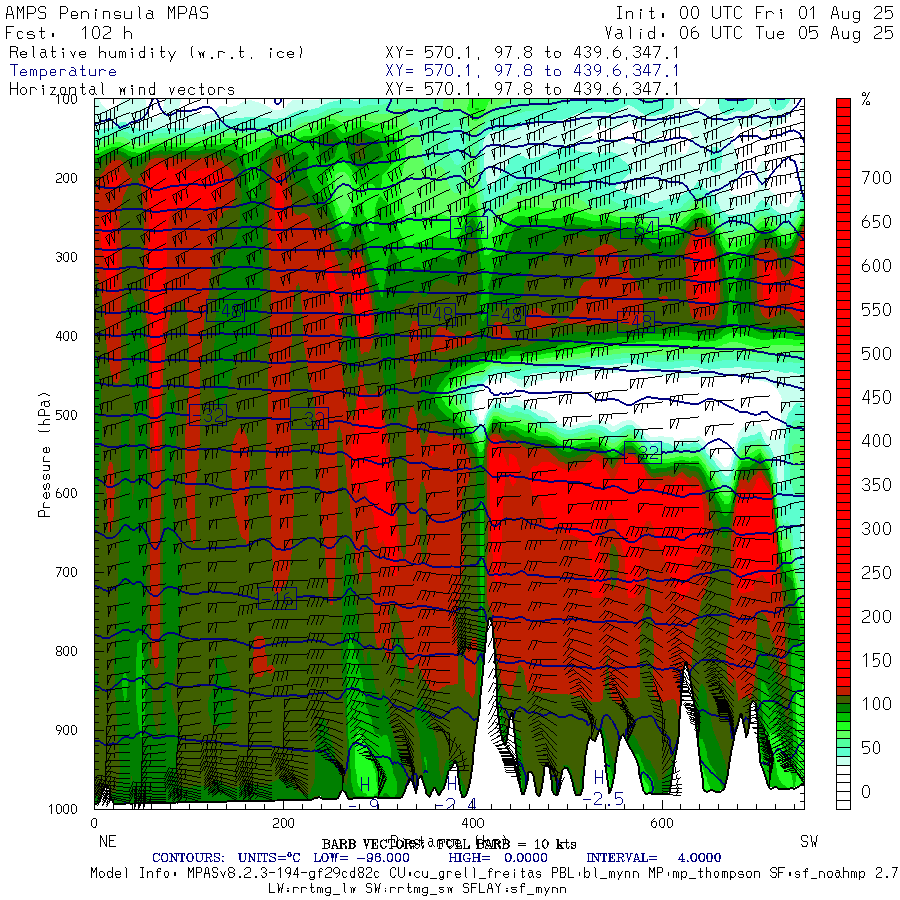Click the 500 tick on the pressure axis
900x900 pixels.
66,414
